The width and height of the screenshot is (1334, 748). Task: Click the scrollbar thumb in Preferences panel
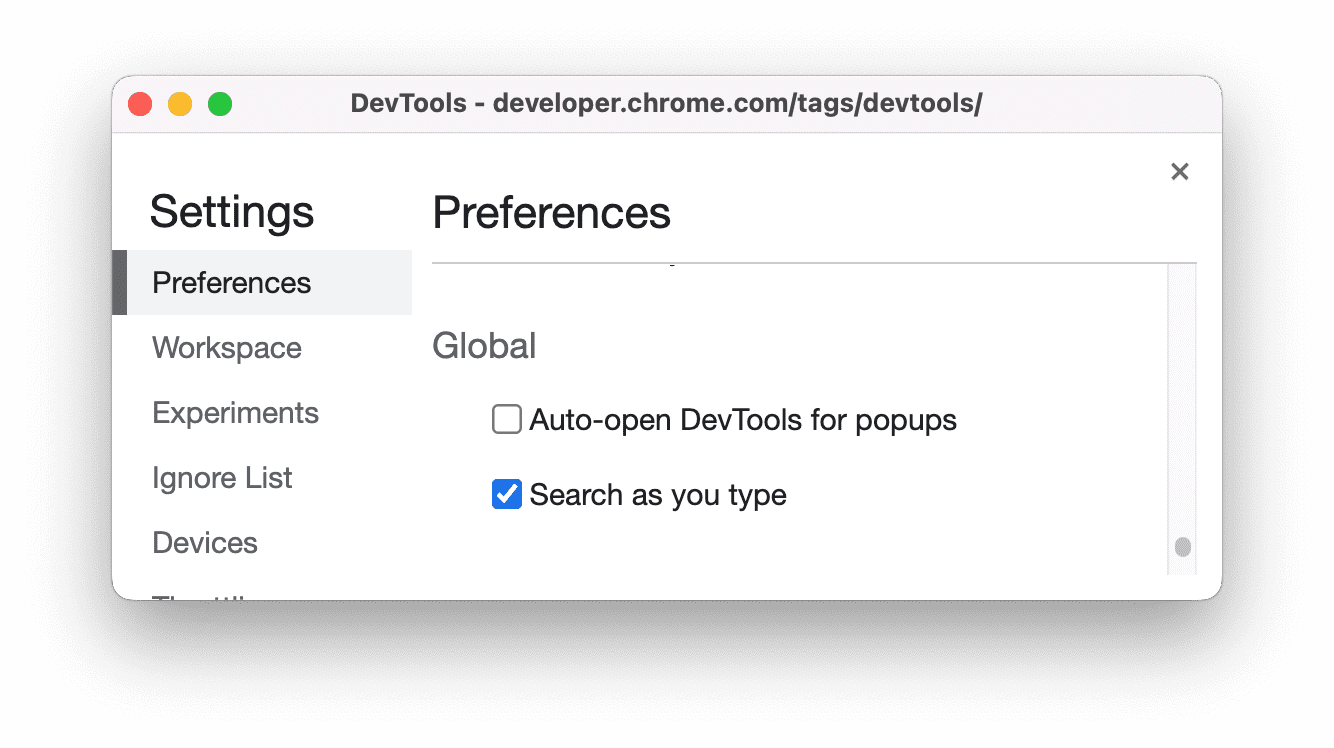pos(1182,547)
